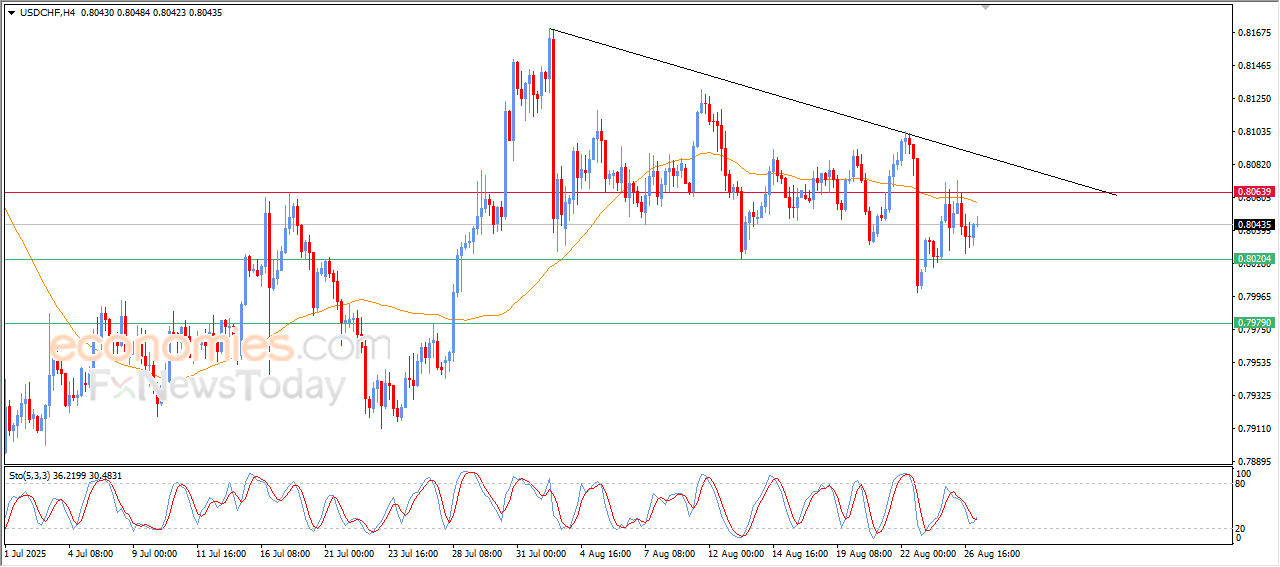Viewport: 1280px width, 567px height.
Task: Select the green 0.79790 support price label
Action: (1253, 323)
